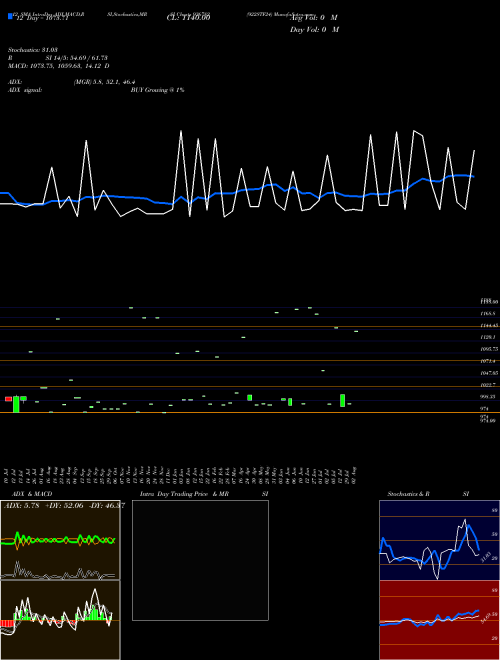The image size is (500, 660).
Task: Click the Stochastics blue-background mini chart
Action: (439, 540)
